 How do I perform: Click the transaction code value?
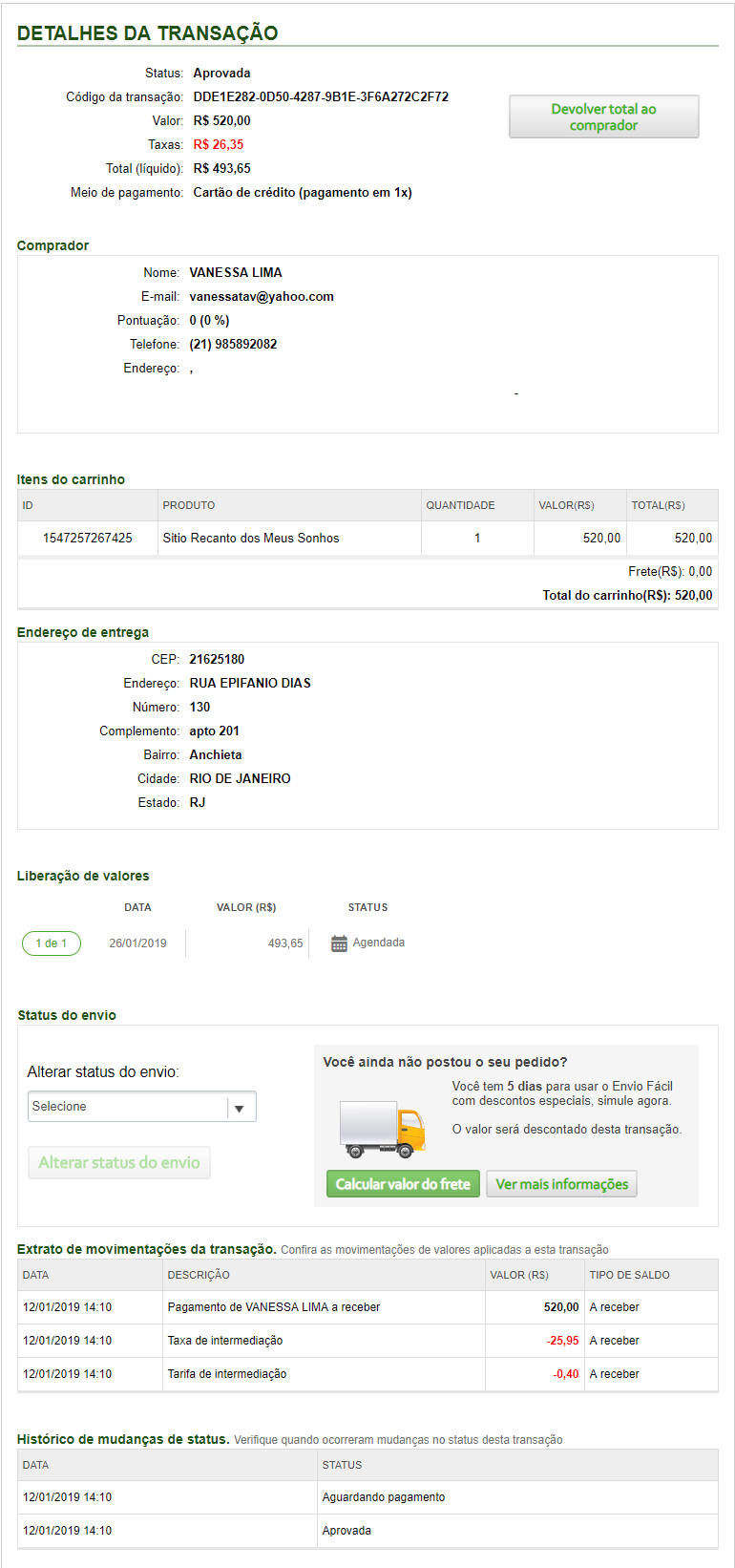click(x=321, y=97)
